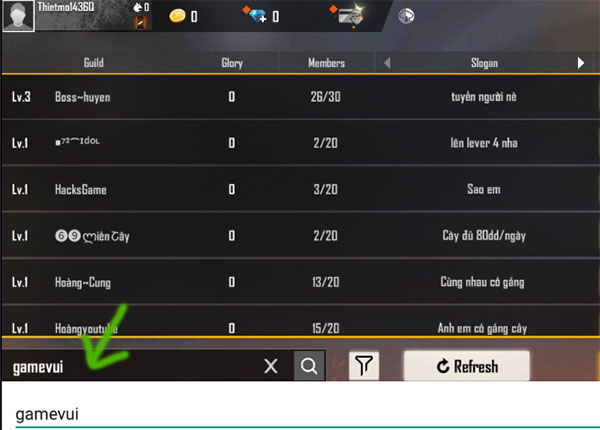Click the magnifier search button
Screen dimensions: 600x430
309,366
